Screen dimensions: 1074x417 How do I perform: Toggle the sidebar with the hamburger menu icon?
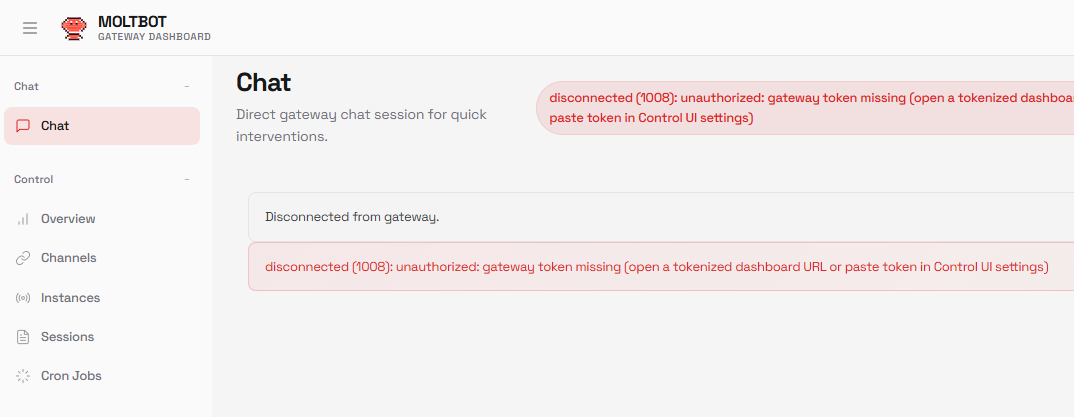[x=30, y=28]
